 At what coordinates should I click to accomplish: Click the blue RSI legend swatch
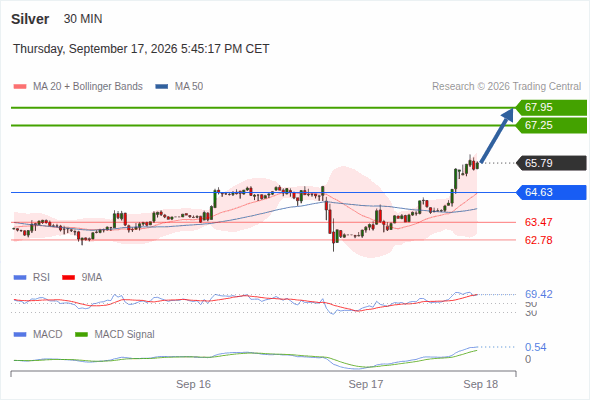point(20,278)
